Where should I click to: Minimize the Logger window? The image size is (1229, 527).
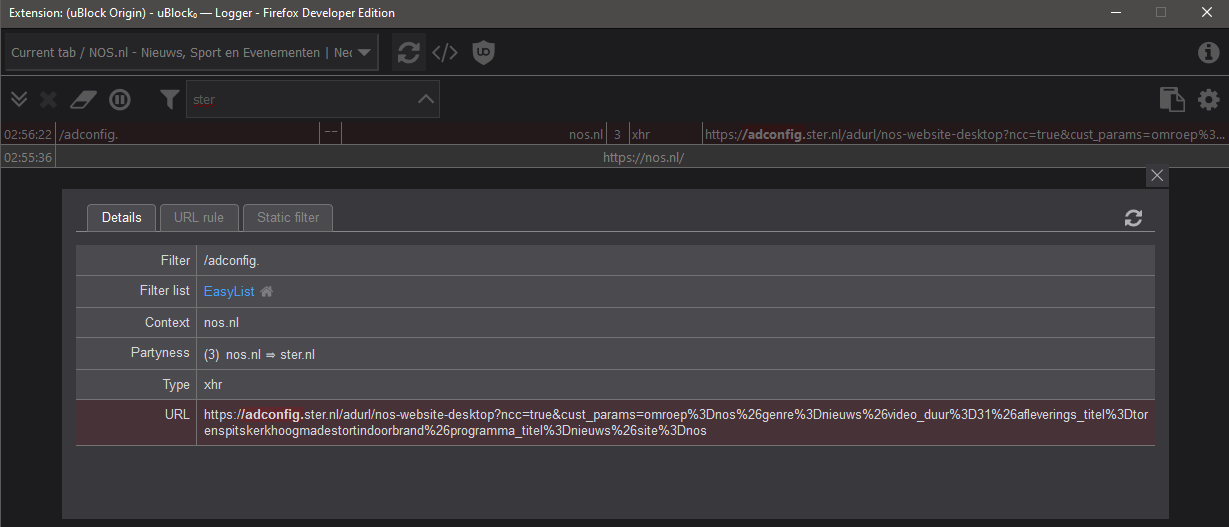[1115, 13]
